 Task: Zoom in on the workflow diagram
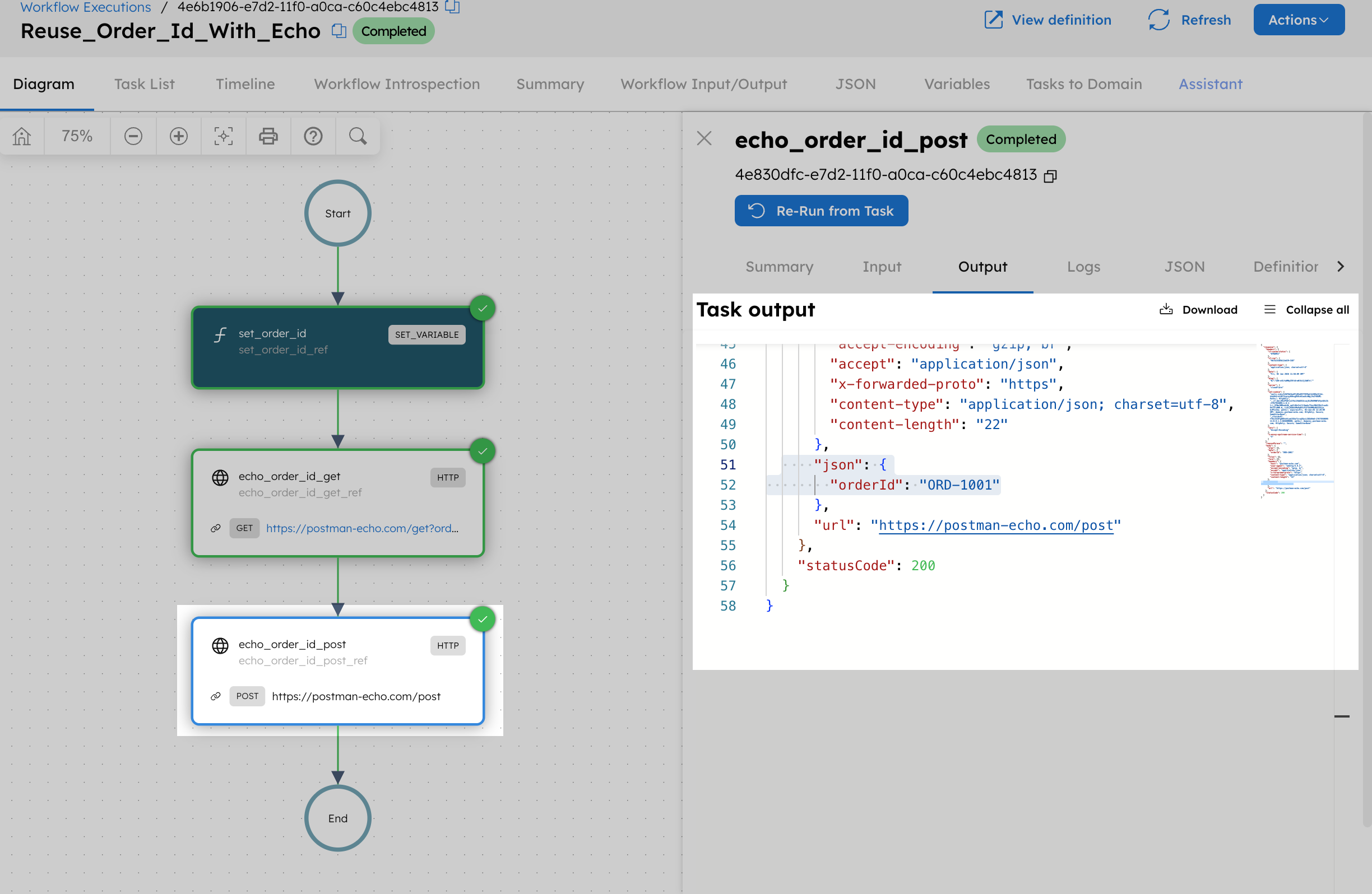tap(178, 136)
